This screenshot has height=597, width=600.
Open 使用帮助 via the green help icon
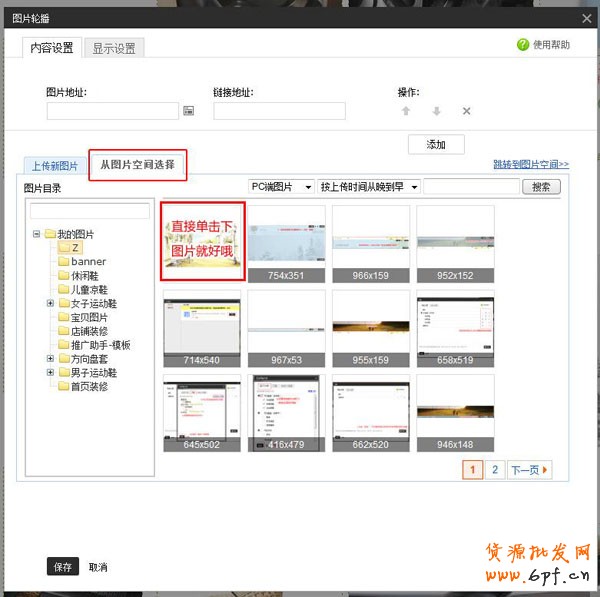click(523, 45)
